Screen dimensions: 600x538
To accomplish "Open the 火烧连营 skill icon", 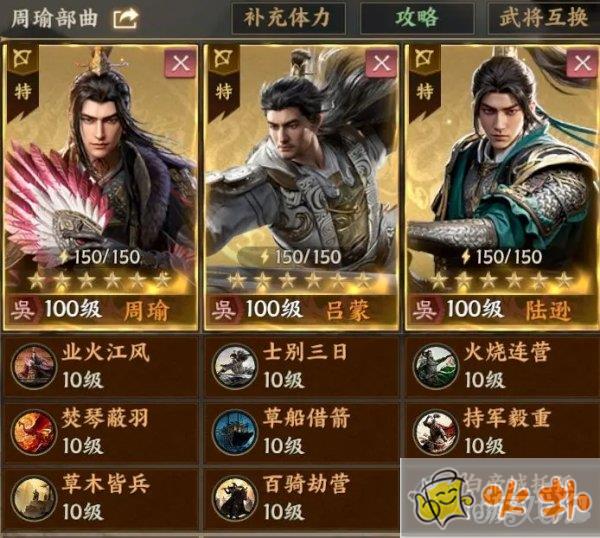I will [435, 366].
